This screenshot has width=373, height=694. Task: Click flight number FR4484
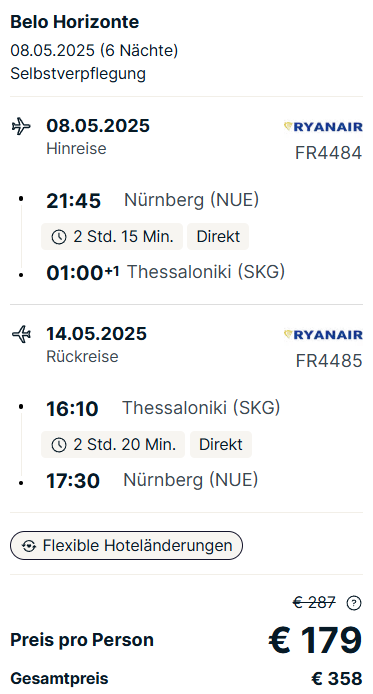coord(329,153)
